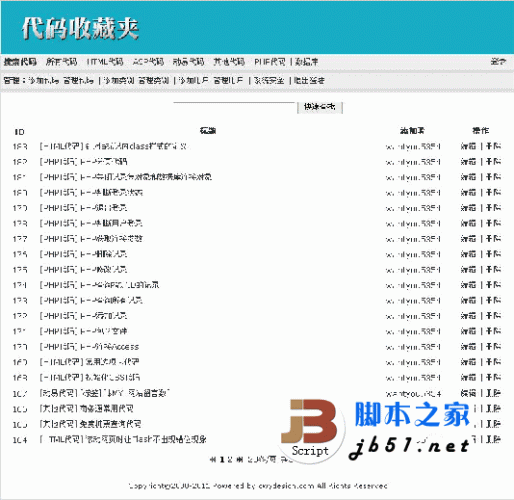Click page 1 in the pagination

coord(222,460)
